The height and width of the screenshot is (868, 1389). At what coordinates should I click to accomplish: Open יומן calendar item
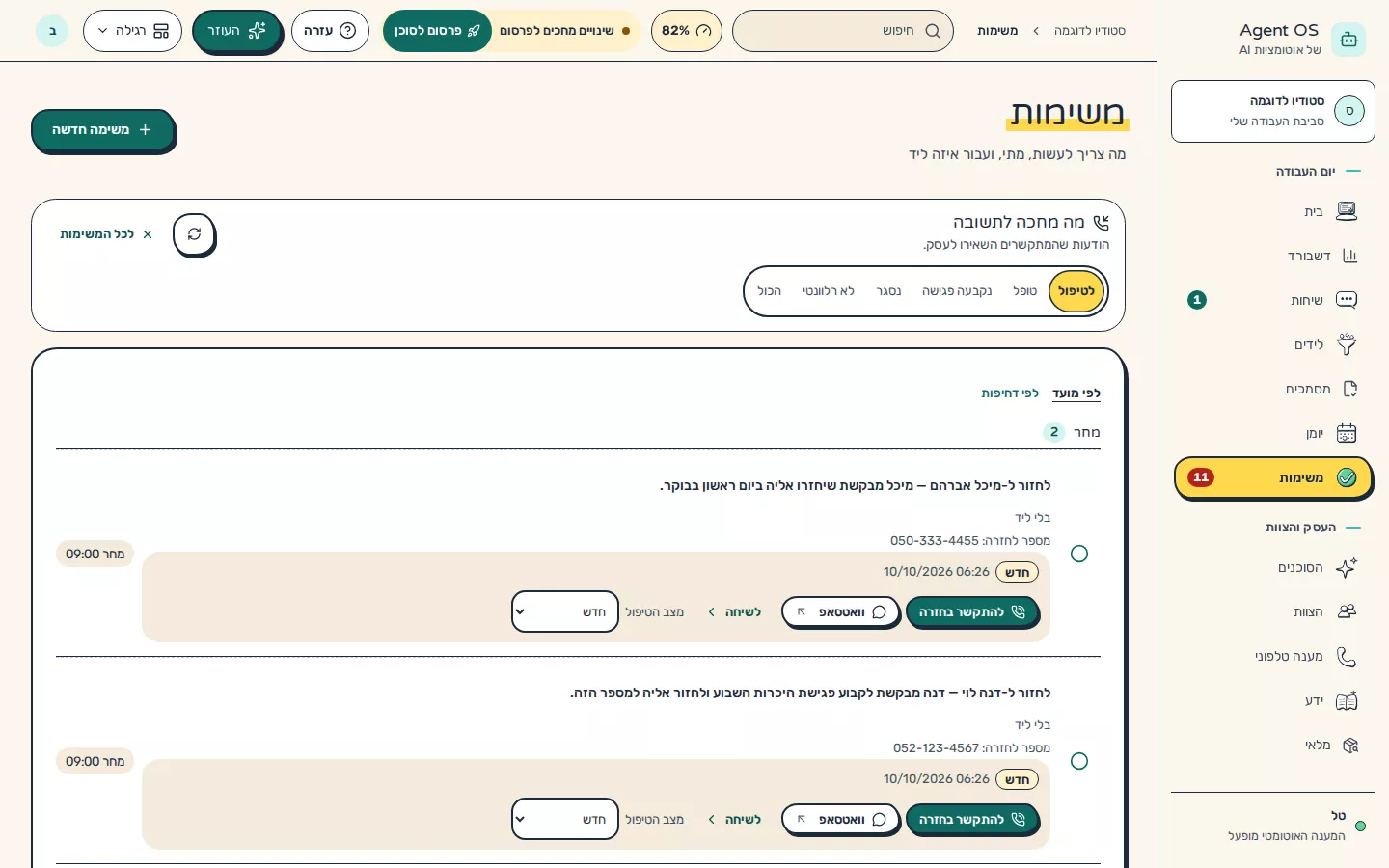tap(1273, 433)
